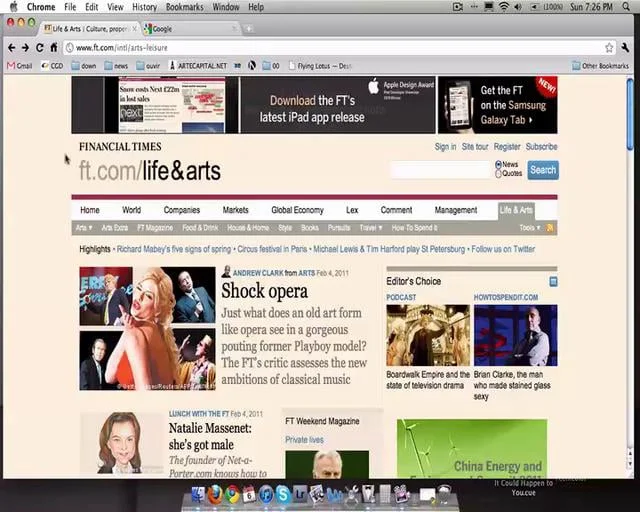Click the address bar URL
Screen dimensions: 640x512
coord(122,48)
